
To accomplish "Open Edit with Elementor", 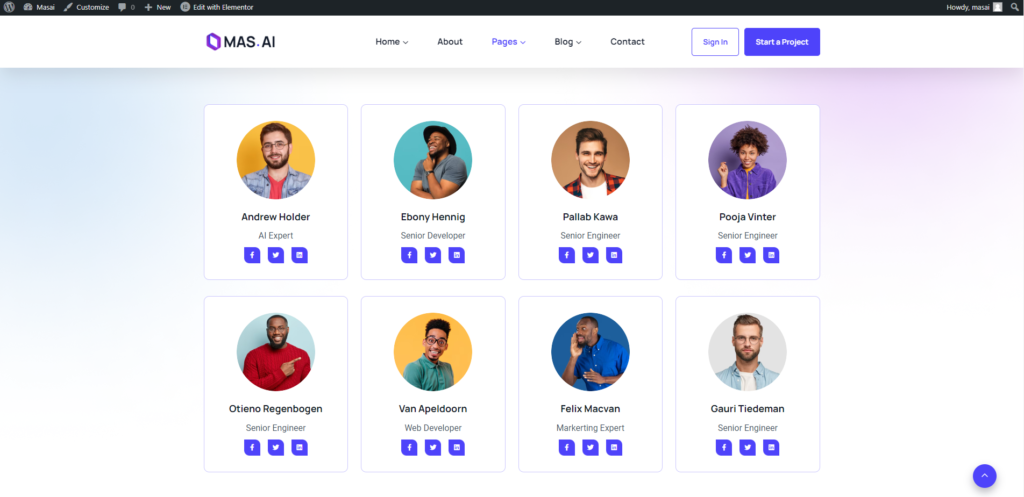I will tap(217, 7).
